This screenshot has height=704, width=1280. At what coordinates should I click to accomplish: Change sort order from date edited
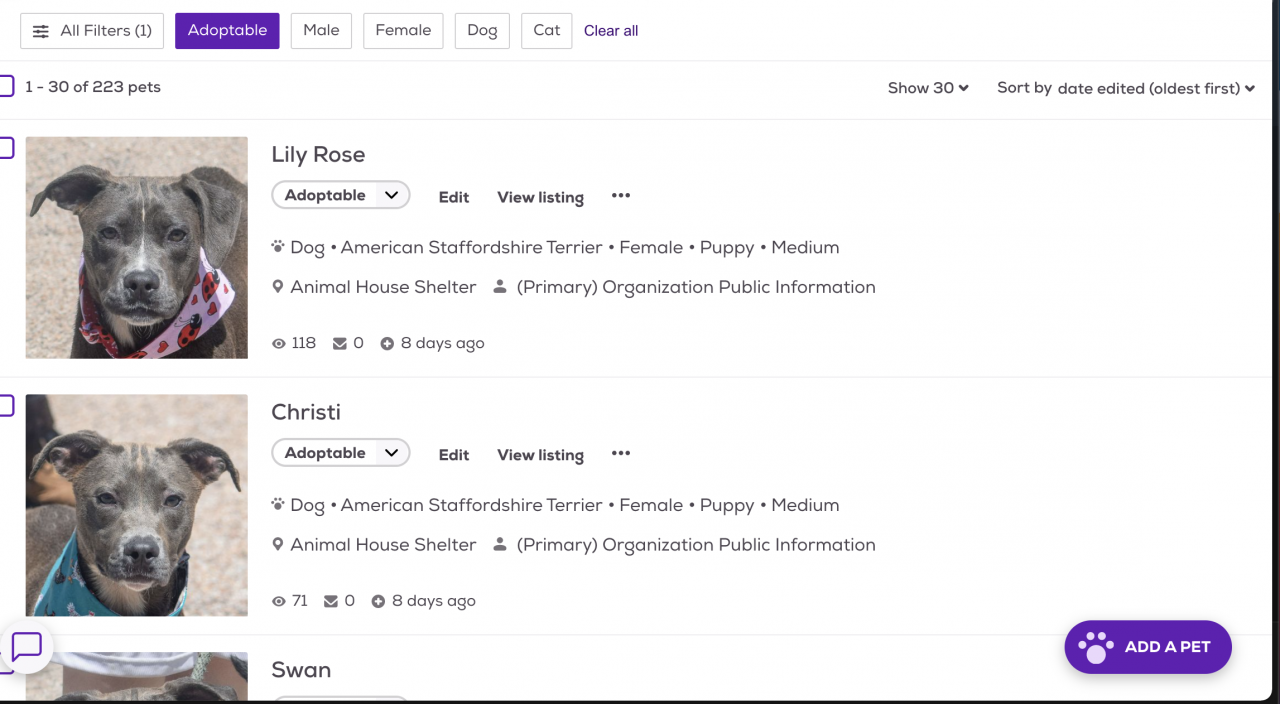pyautogui.click(x=1155, y=89)
